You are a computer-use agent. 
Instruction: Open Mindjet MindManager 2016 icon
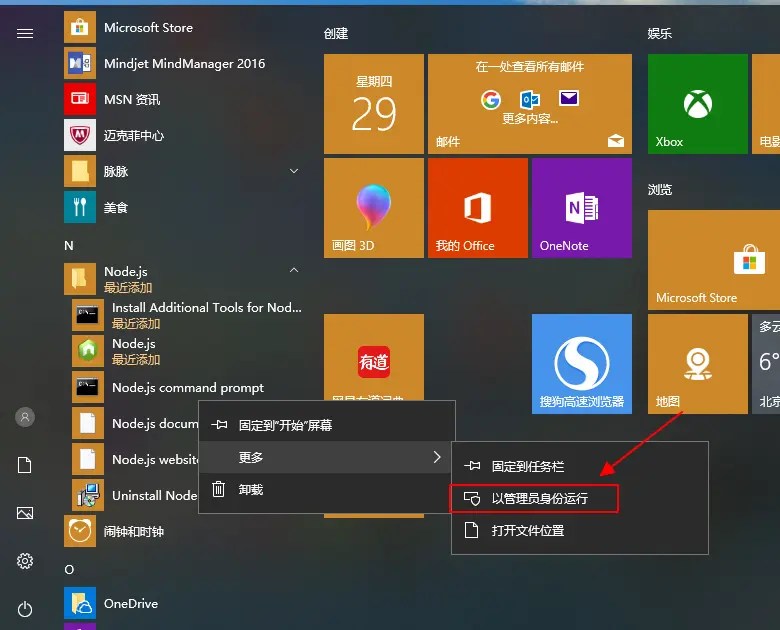click(x=80, y=63)
